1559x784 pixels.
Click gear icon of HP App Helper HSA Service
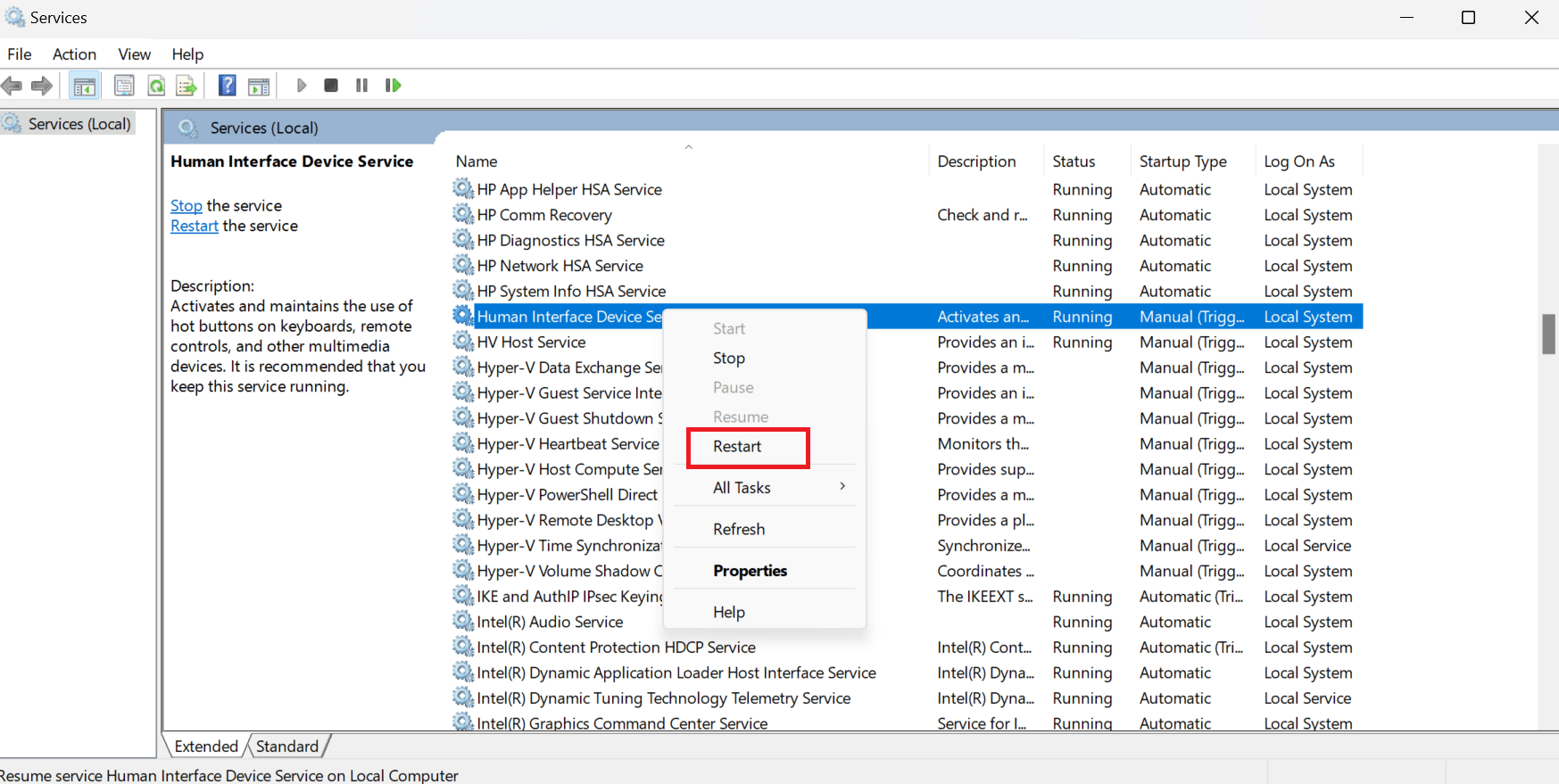click(x=463, y=188)
